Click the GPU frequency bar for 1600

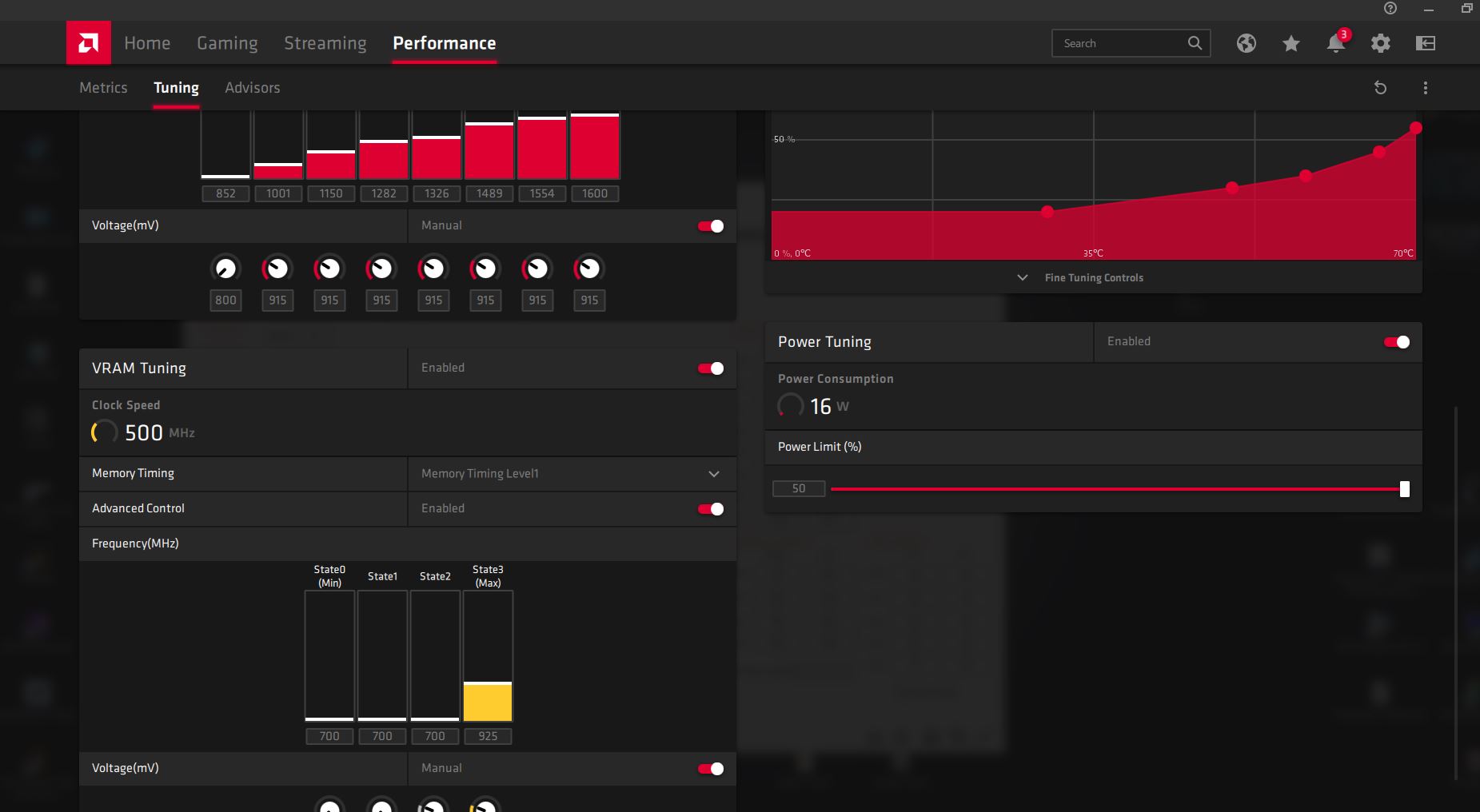(595, 145)
